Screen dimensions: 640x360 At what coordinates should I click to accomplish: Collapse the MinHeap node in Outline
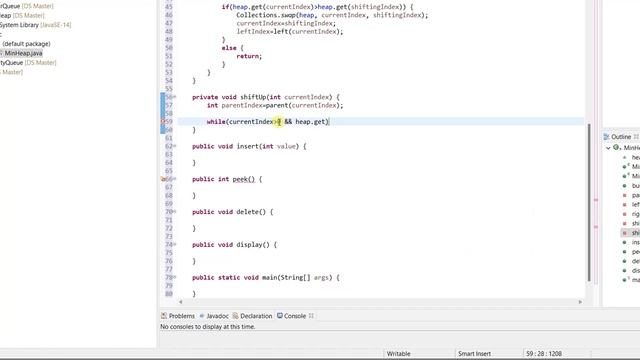click(608, 148)
